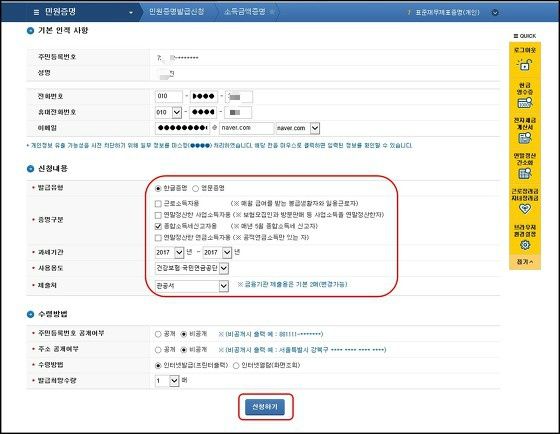Viewport: 560px width, 434px height.
Task: Click the 기본 인적 사항 section bullet icon
Action: pyautogui.click(x=30, y=31)
